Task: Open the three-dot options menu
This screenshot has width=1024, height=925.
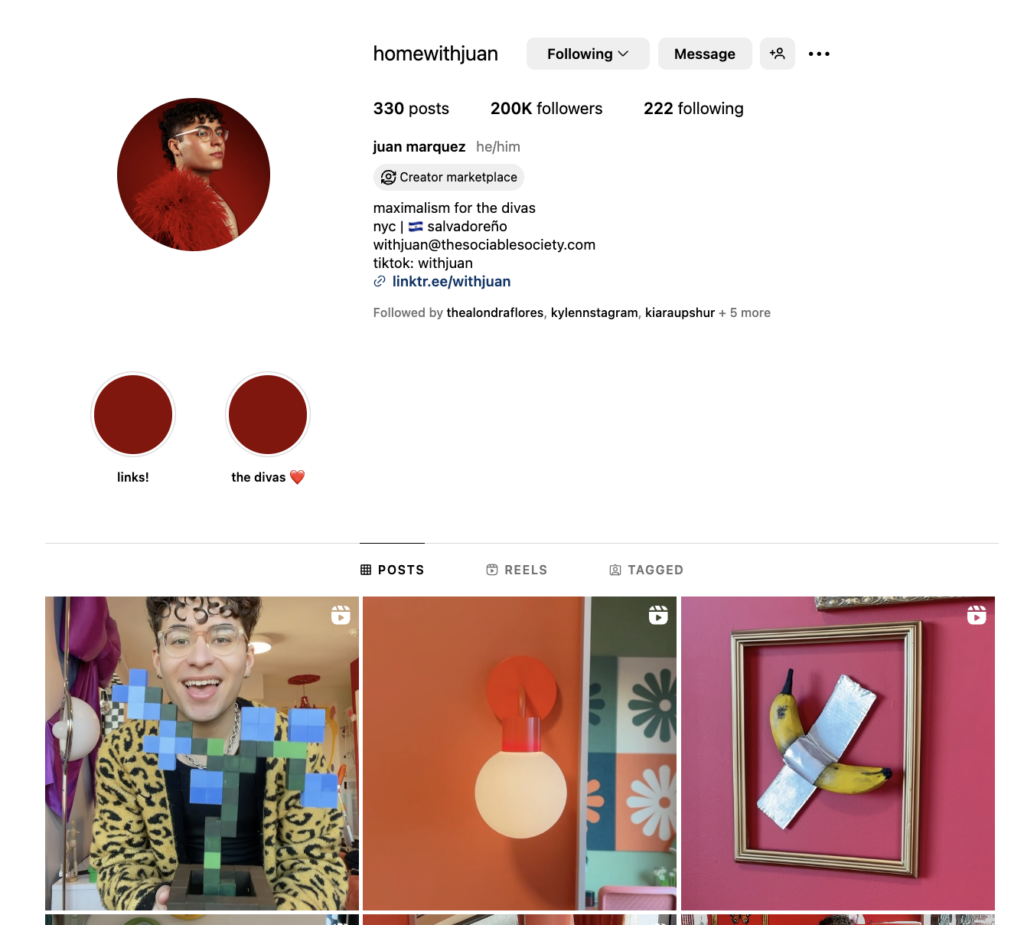Action: 819,54
